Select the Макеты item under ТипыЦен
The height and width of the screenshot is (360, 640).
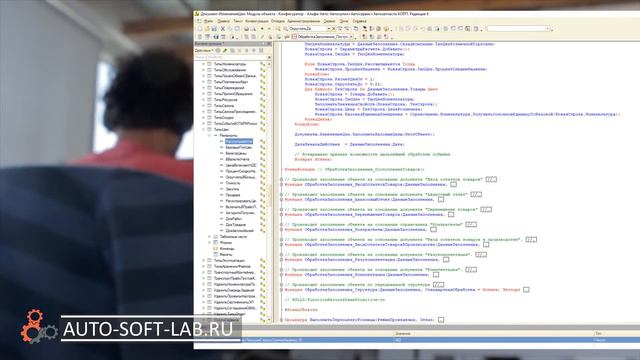coord(226,254)
